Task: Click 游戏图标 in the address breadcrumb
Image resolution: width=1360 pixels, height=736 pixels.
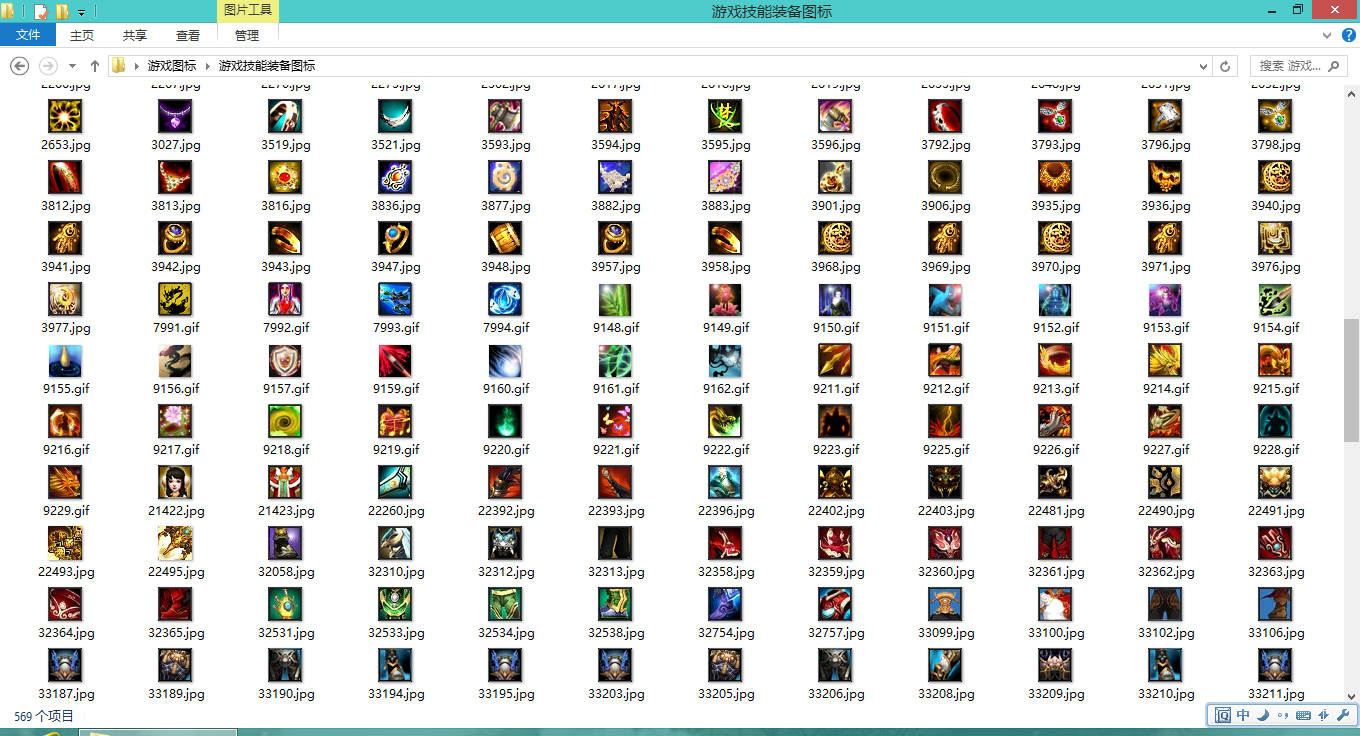Action: (x=172, y=66)
